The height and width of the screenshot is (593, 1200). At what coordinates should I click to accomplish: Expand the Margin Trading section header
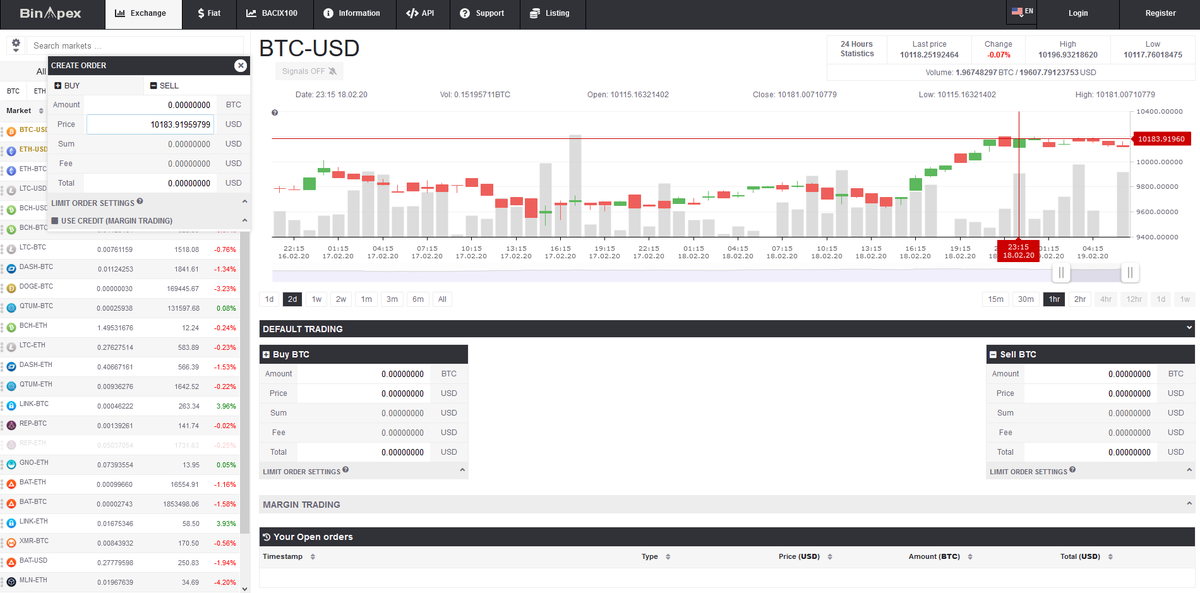coord(726,505)
